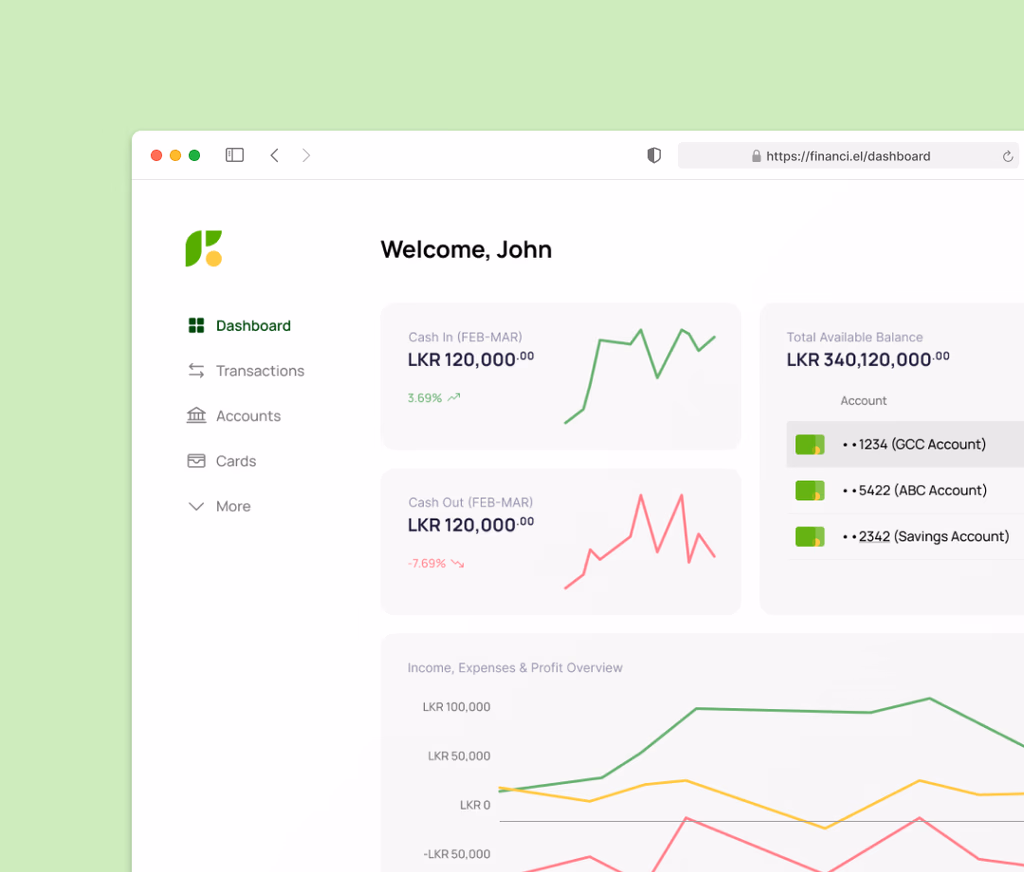Click the Account column header
The width and height of the screenshot is (1024, 872).
[863, 400]
